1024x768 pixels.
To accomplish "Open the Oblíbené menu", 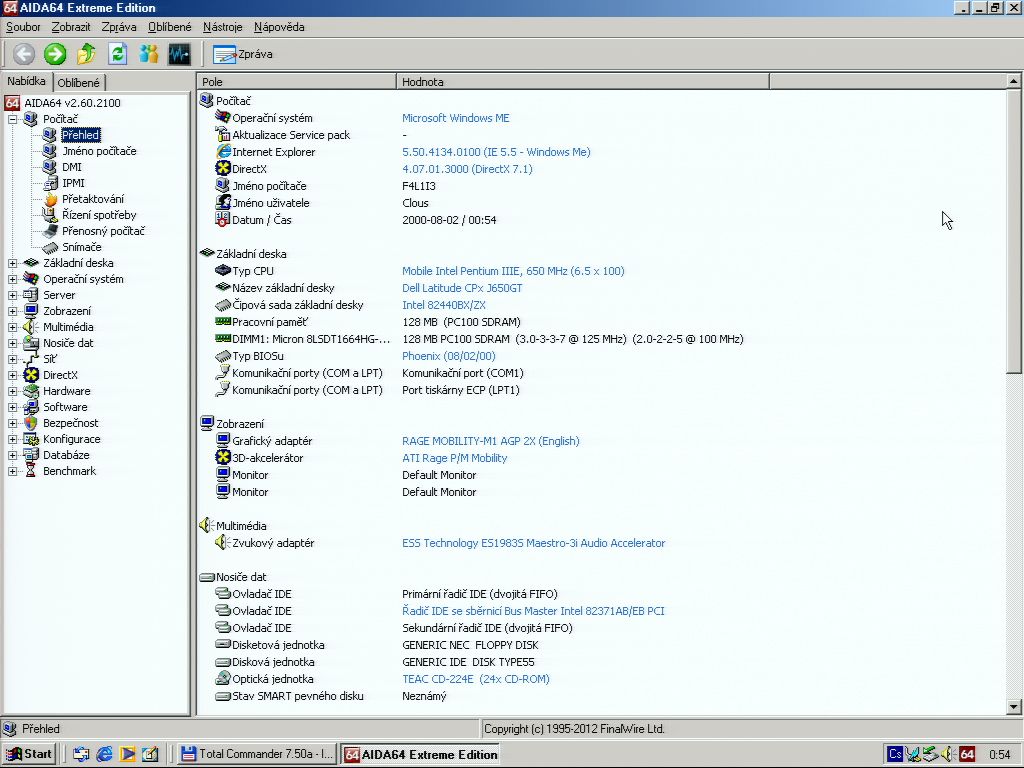I will click(170, 27).
